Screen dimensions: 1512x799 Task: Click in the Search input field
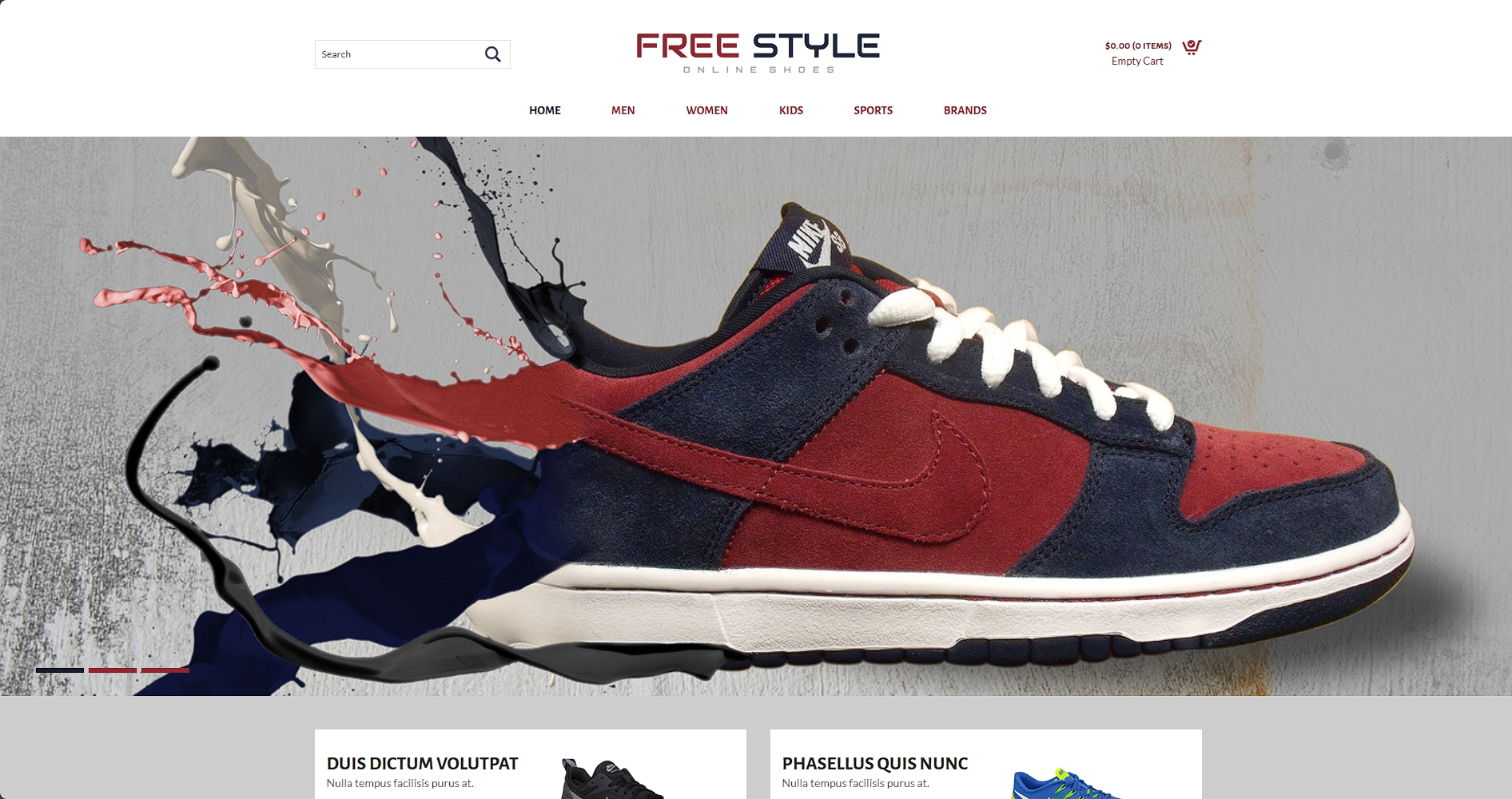(x=398, y=54)
